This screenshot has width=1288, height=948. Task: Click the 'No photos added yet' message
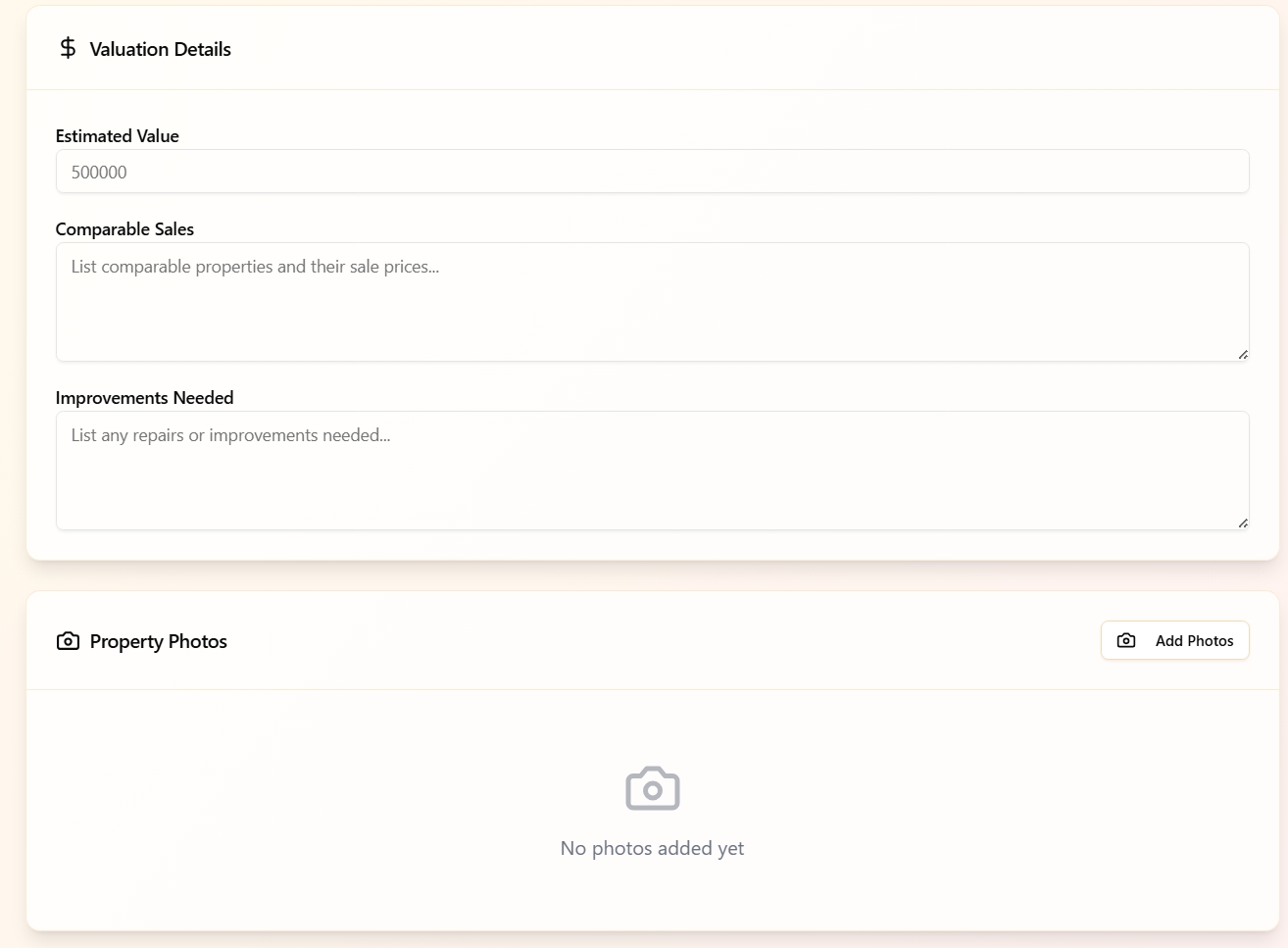pos(652,848)
